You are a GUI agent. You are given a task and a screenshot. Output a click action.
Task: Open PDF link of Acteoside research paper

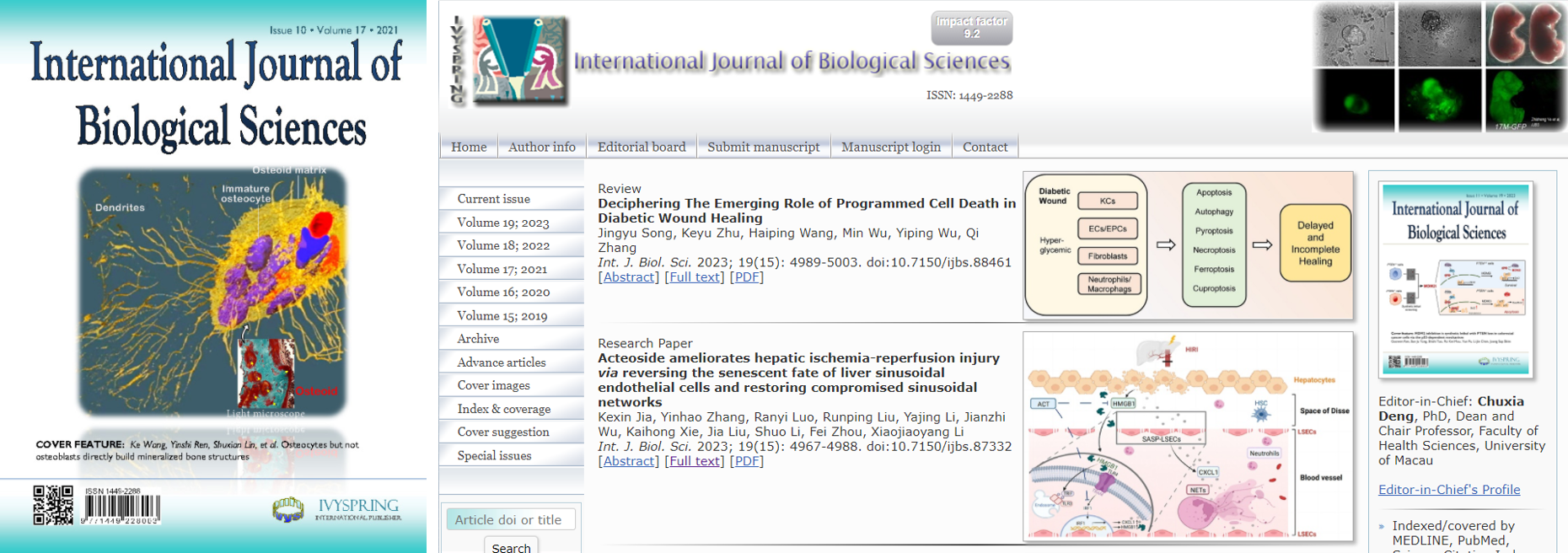point(746,461)
